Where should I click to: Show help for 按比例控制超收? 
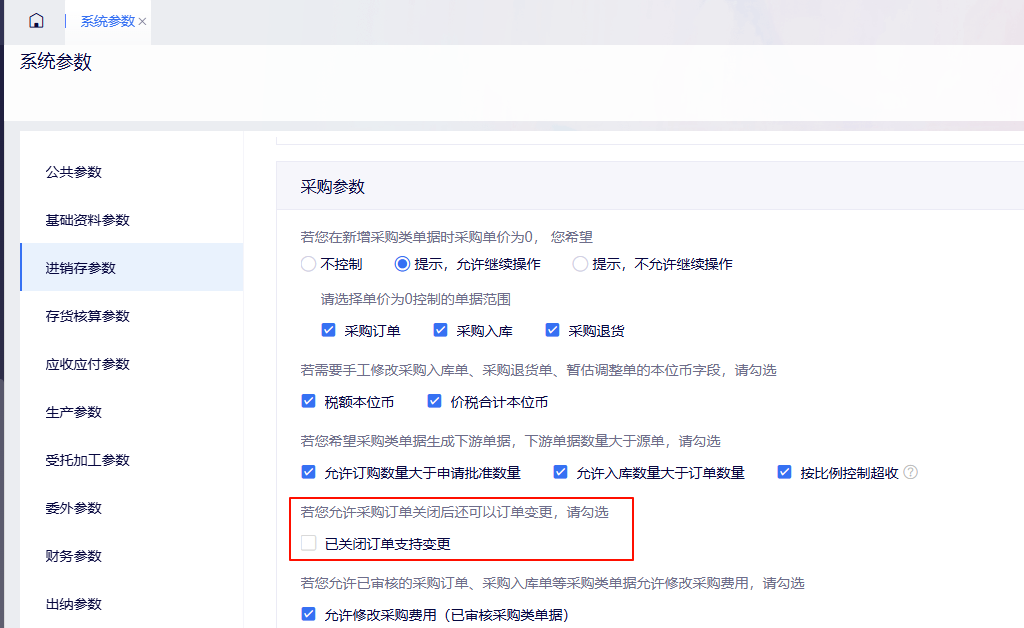coord(910,472)
